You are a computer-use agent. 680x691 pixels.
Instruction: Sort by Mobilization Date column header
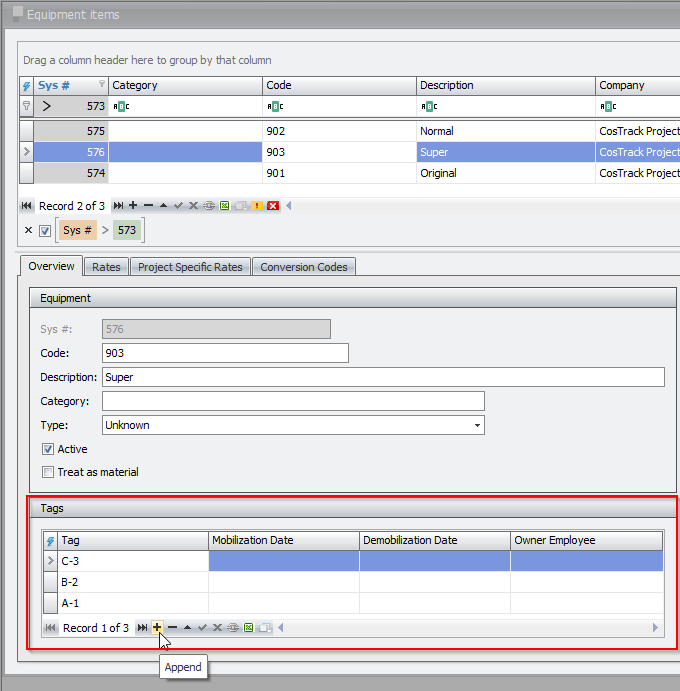[284, 541]
